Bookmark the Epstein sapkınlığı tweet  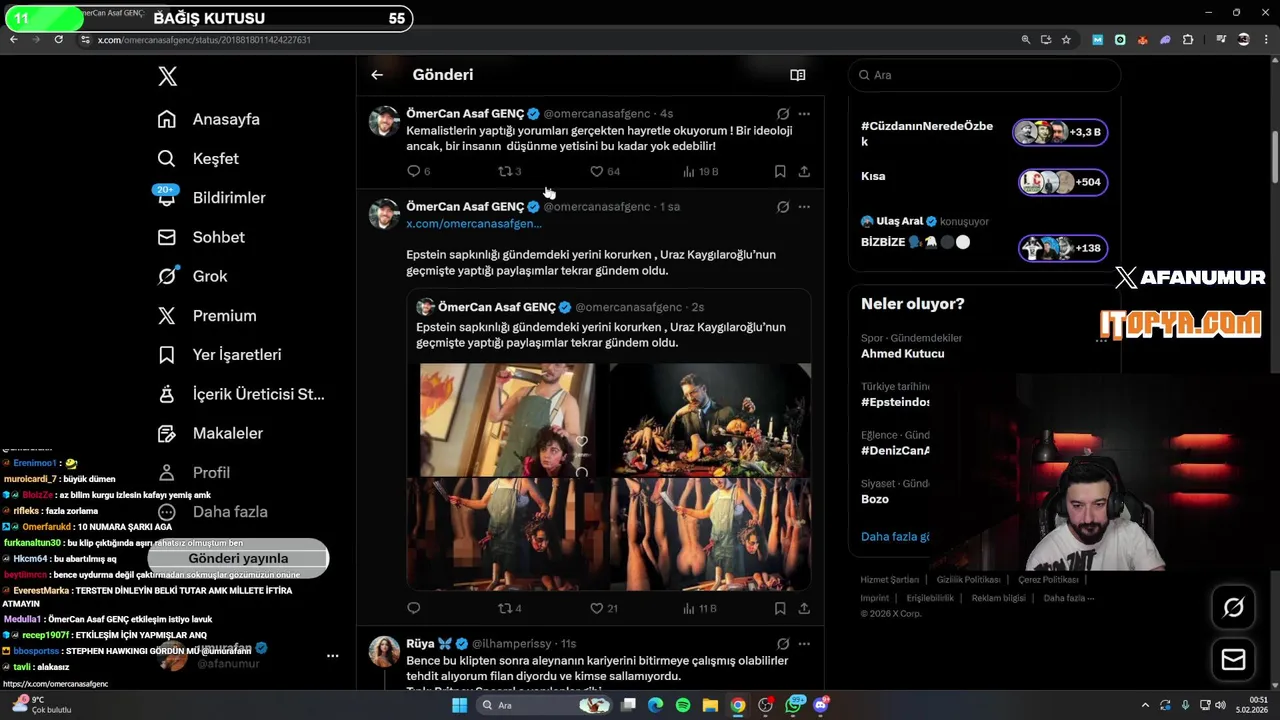[780, 608]
